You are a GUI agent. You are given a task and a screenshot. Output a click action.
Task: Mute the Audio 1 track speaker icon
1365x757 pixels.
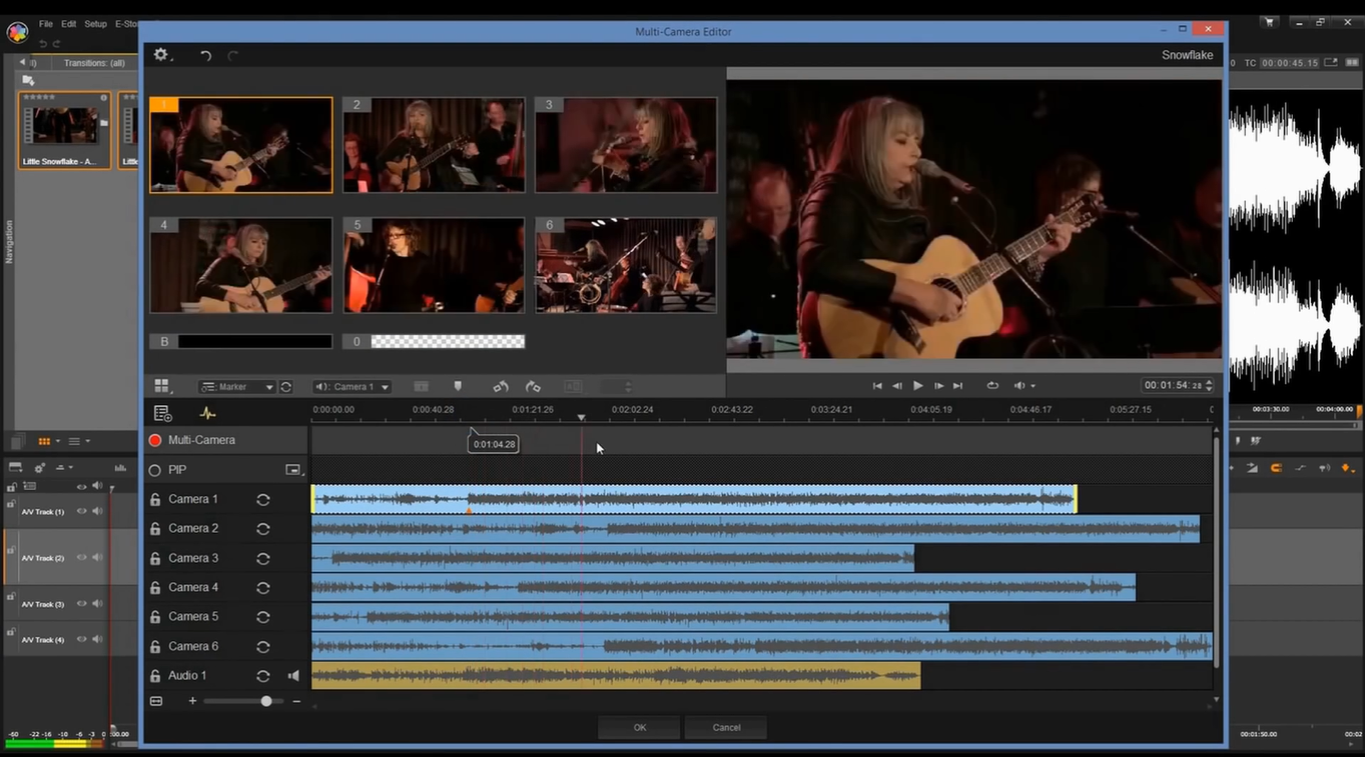(x=293, y=675)
